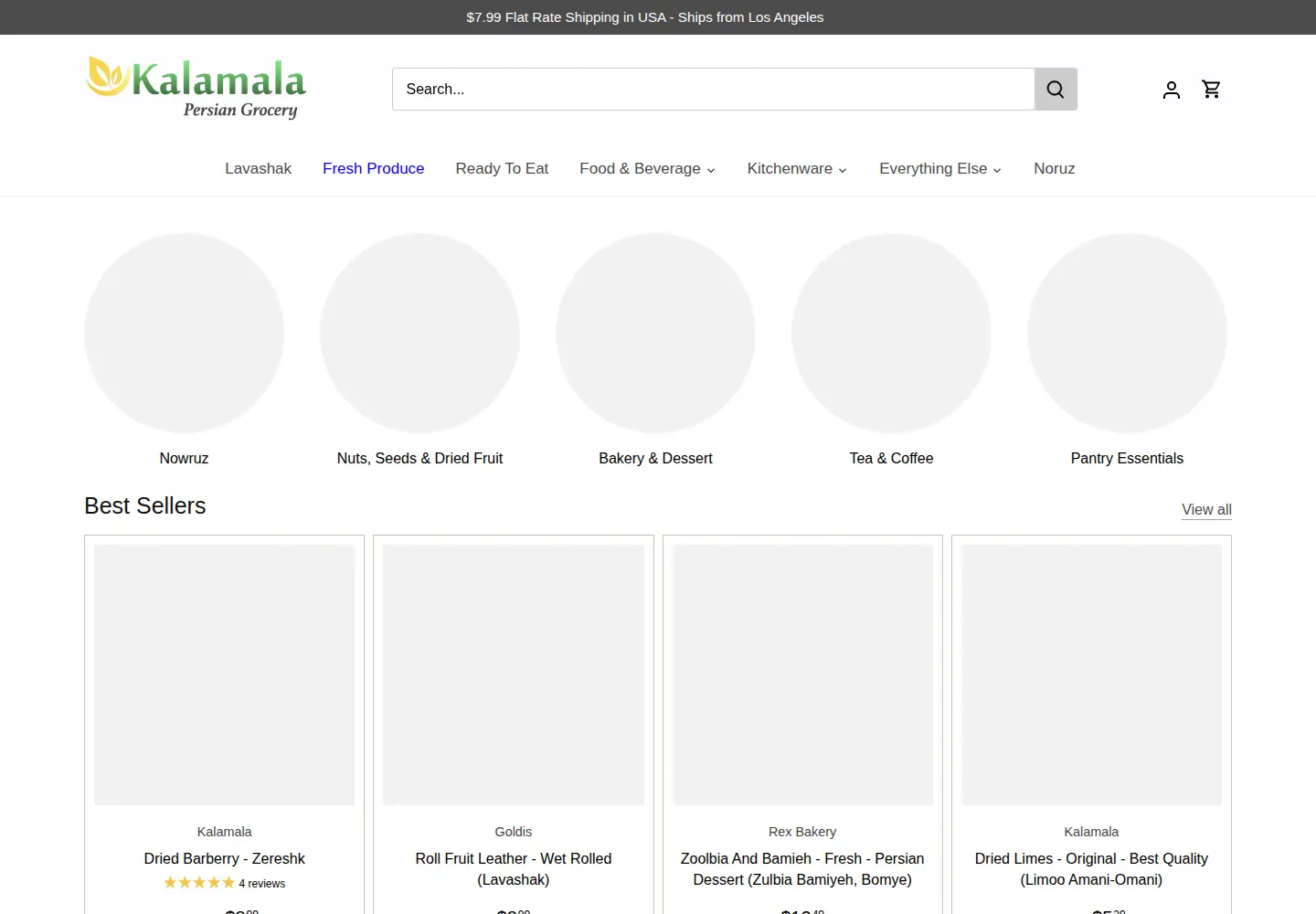Image resolution: width=1316 pixels, height=914 pixels.
Task: Open the Nowruz category label
Action: [x=184, y=458]
